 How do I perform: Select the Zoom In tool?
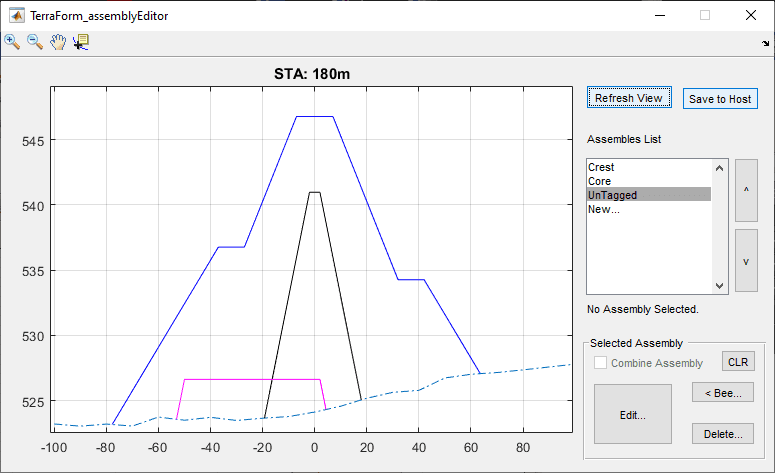pyautogui.click(x=12, y=42)
